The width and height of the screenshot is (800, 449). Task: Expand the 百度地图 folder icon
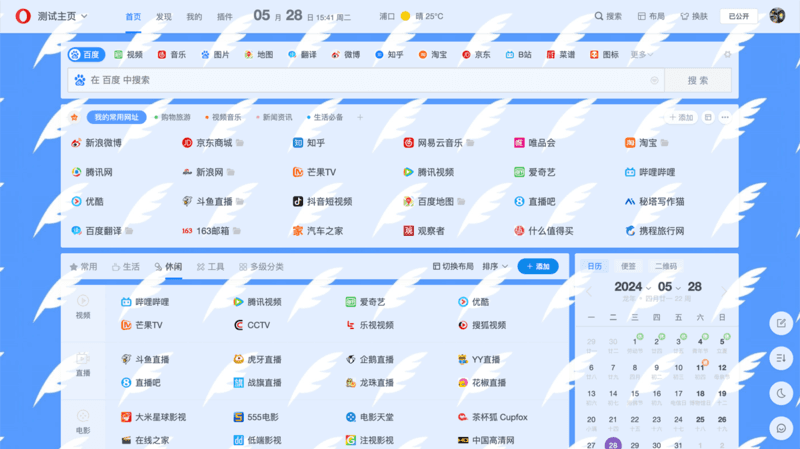click(461, 202)
